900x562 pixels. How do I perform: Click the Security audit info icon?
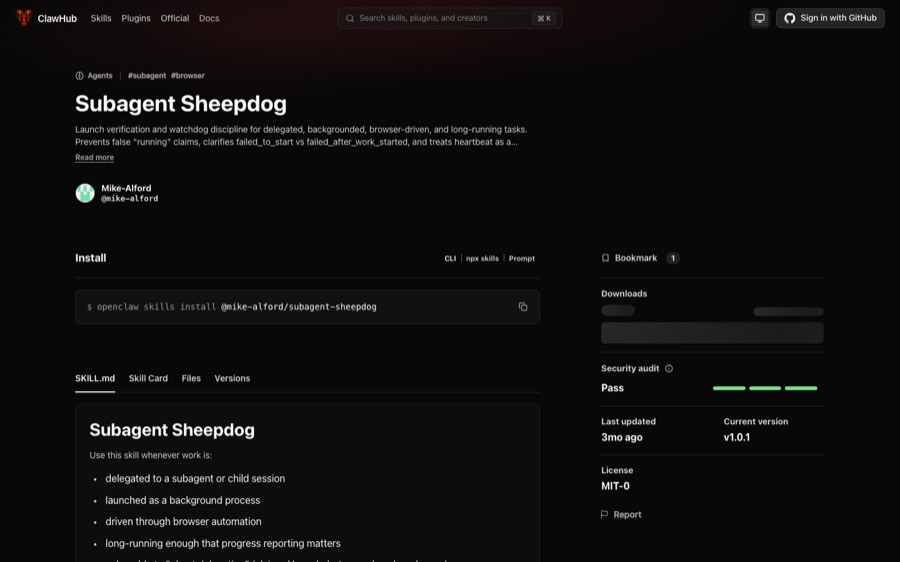(x=669, y=369)
